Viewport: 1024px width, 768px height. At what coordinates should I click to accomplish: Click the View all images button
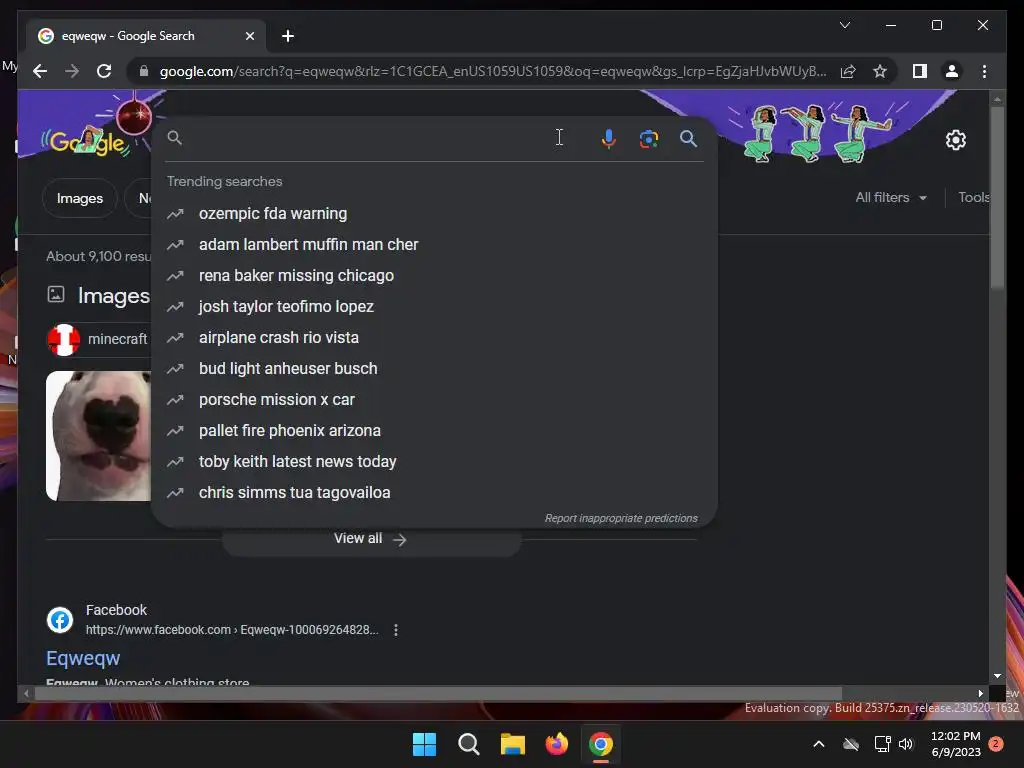[371, 539]
